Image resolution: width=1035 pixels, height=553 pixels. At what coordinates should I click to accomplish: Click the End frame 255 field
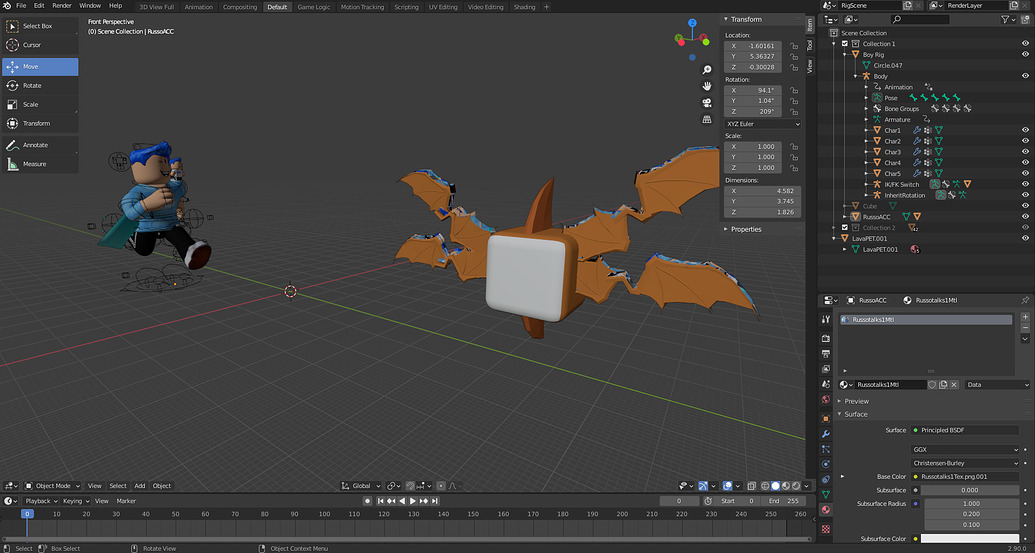click(784, 501)
